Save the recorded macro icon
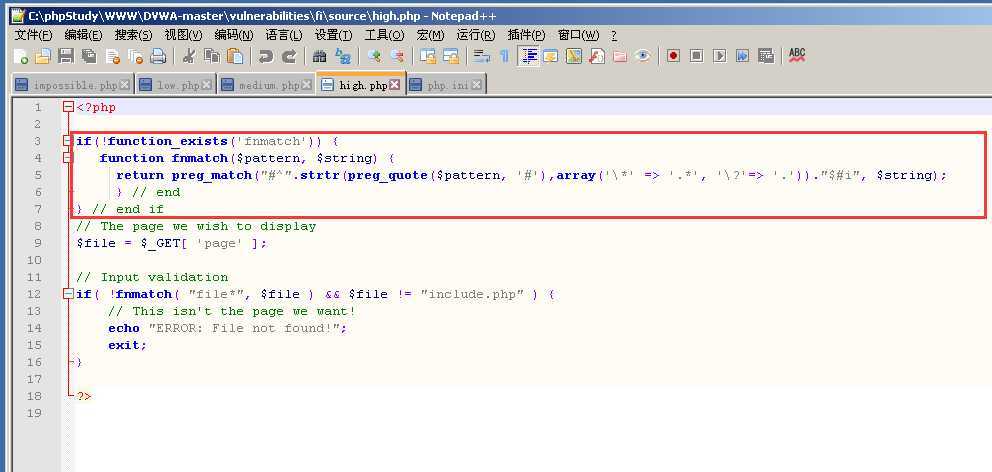This screenshot has height=472, width=992. 766,56
